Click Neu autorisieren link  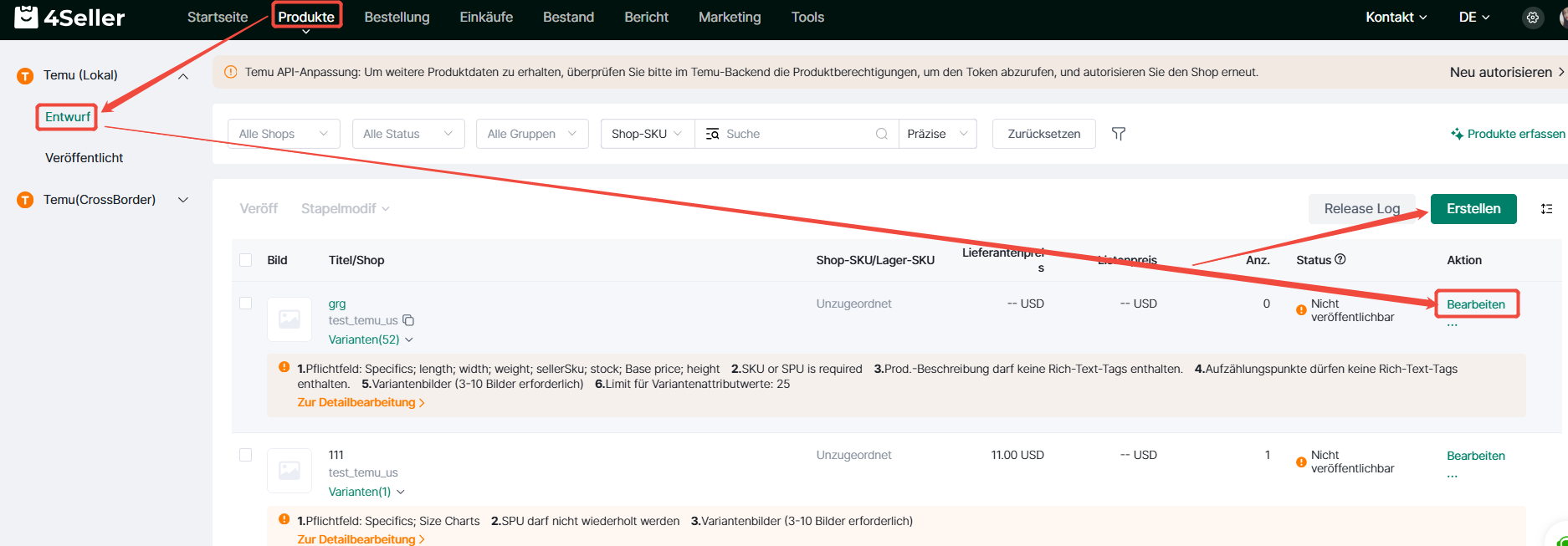tap(1507, 72)
